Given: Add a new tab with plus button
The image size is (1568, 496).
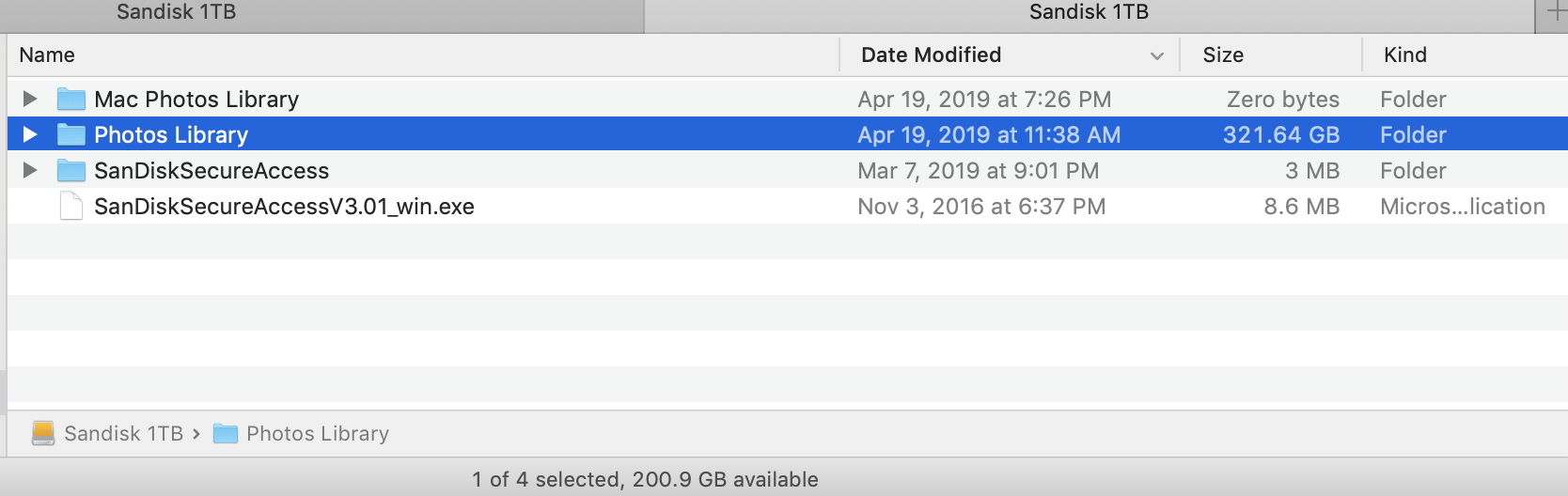Looking at the screenshot, I should tap(1556, 13).
